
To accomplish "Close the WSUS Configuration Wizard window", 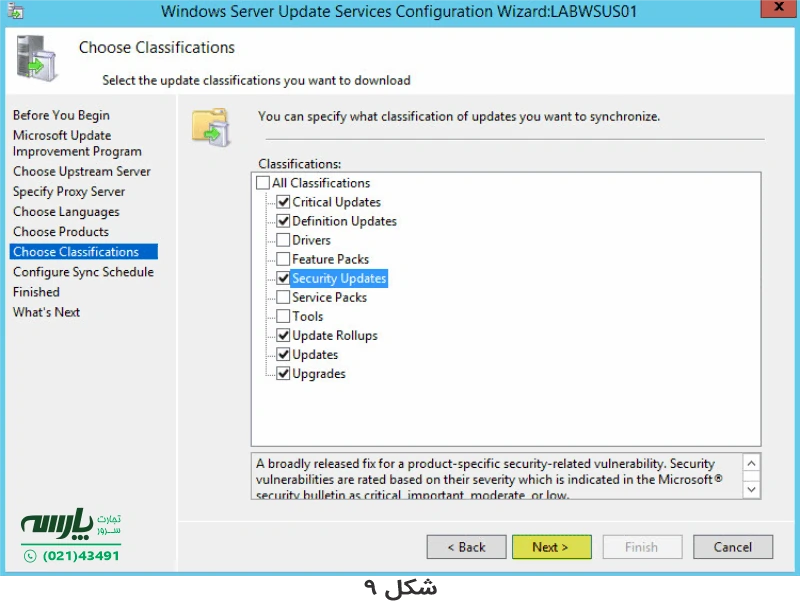I will (x=779, y=8).
